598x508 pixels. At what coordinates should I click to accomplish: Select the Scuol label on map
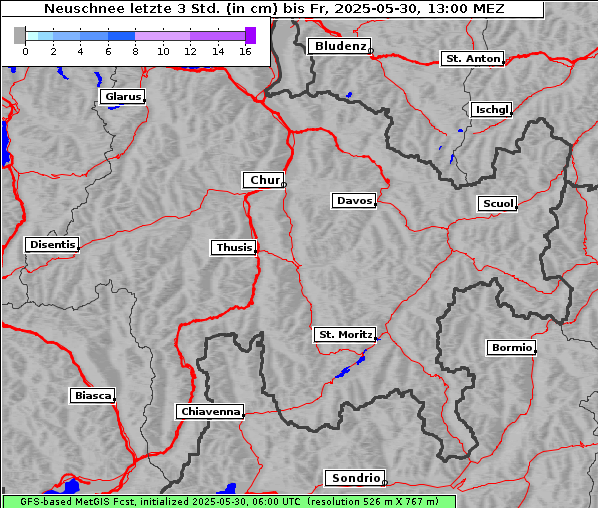tap(497, 204)
